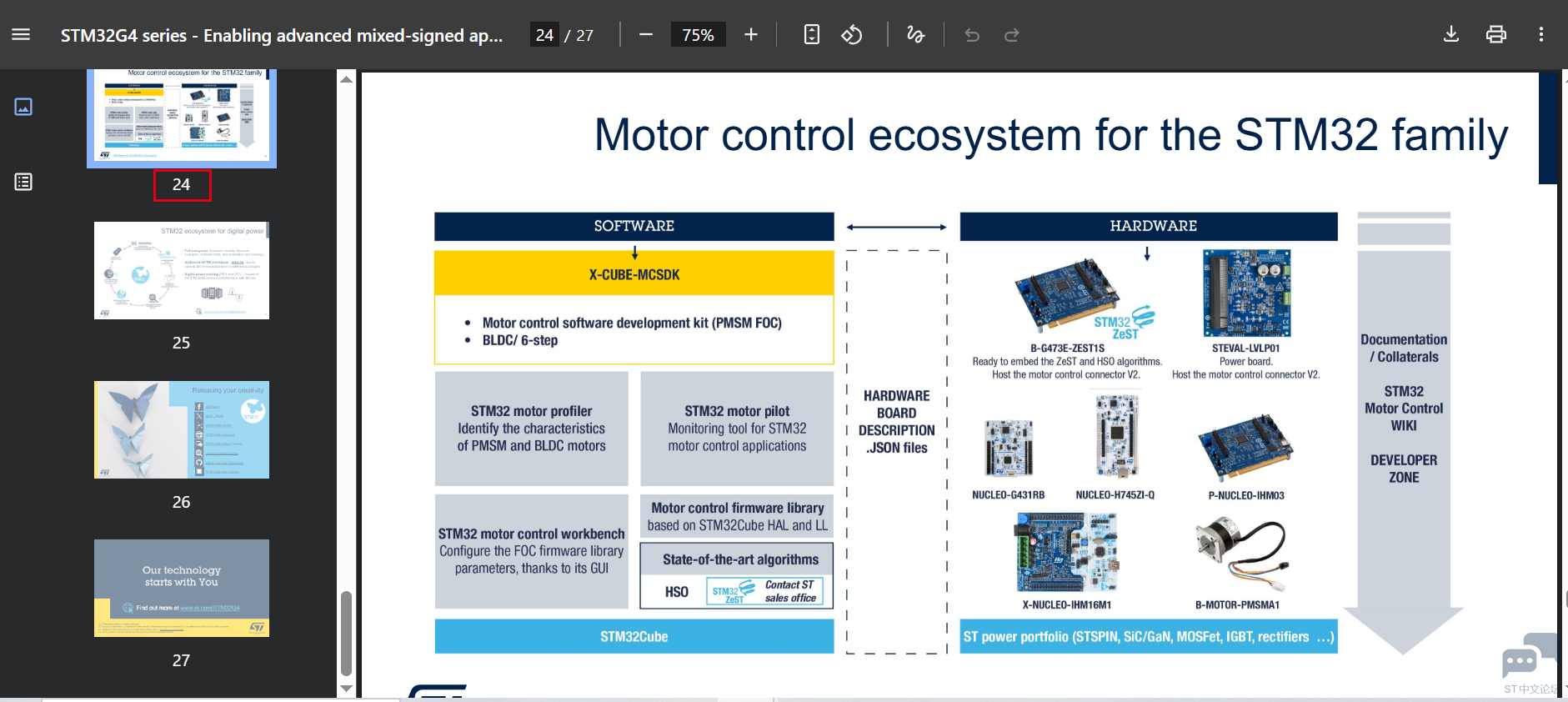
Task: Click the zoom in plus icon
Action: (751, 34)
